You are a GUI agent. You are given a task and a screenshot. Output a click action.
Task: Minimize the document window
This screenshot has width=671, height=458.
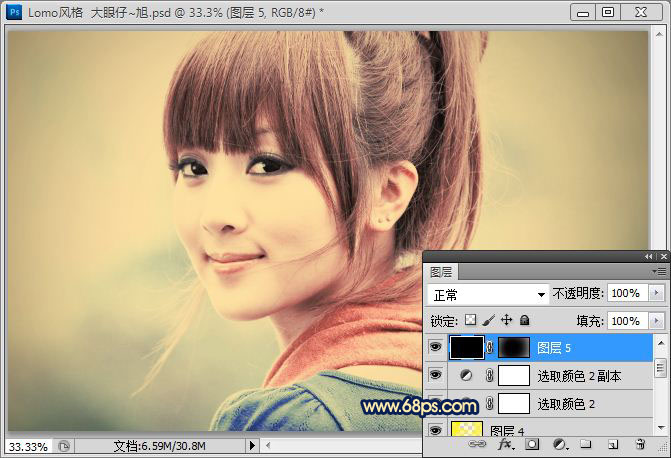(583, 12)
